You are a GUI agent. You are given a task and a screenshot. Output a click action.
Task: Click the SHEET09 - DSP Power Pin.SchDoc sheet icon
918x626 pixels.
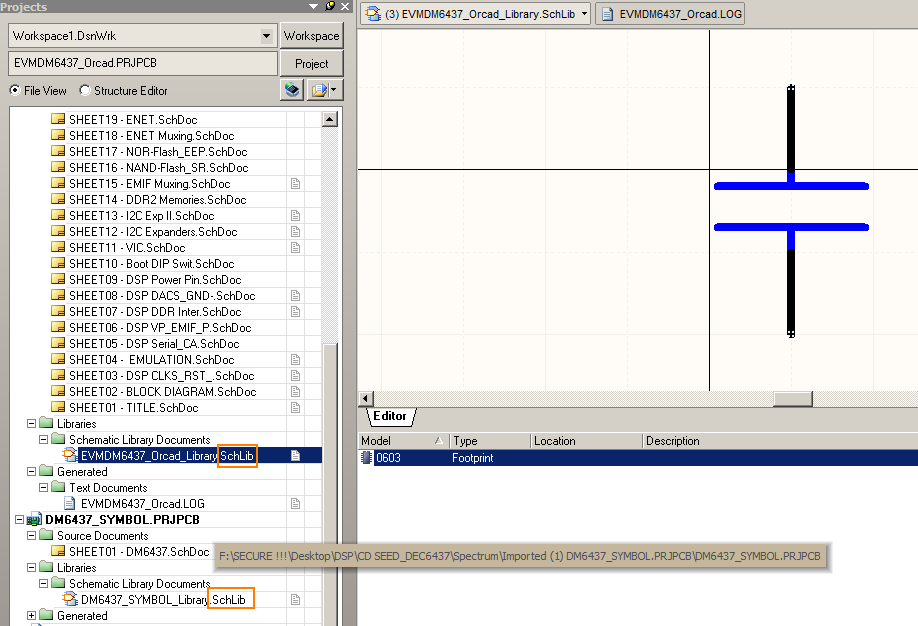pyautogui.click(x=58, y=279)
